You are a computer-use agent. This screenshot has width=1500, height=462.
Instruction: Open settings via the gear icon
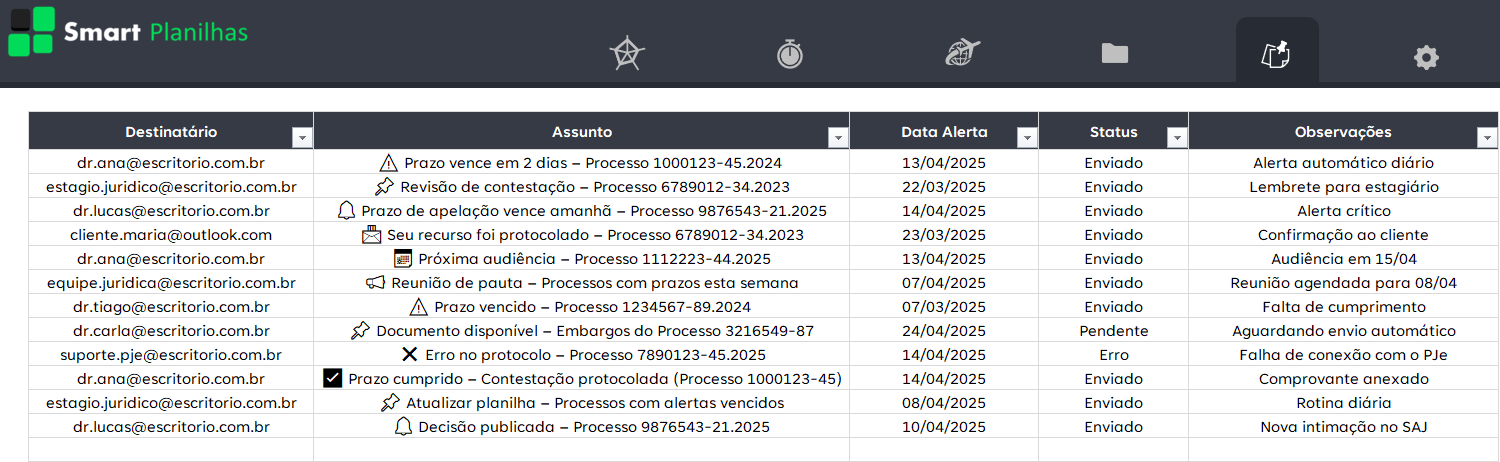1426,57
